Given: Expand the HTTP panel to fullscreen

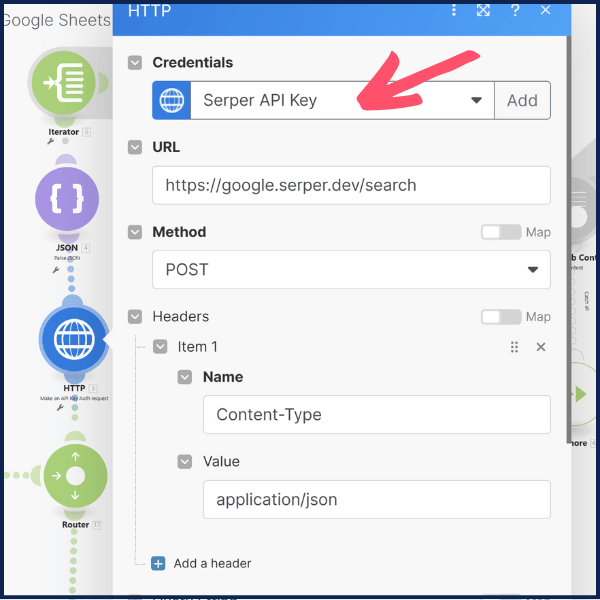Looking at the screenshot, I should pyautogui.click(x=483, y=10).
